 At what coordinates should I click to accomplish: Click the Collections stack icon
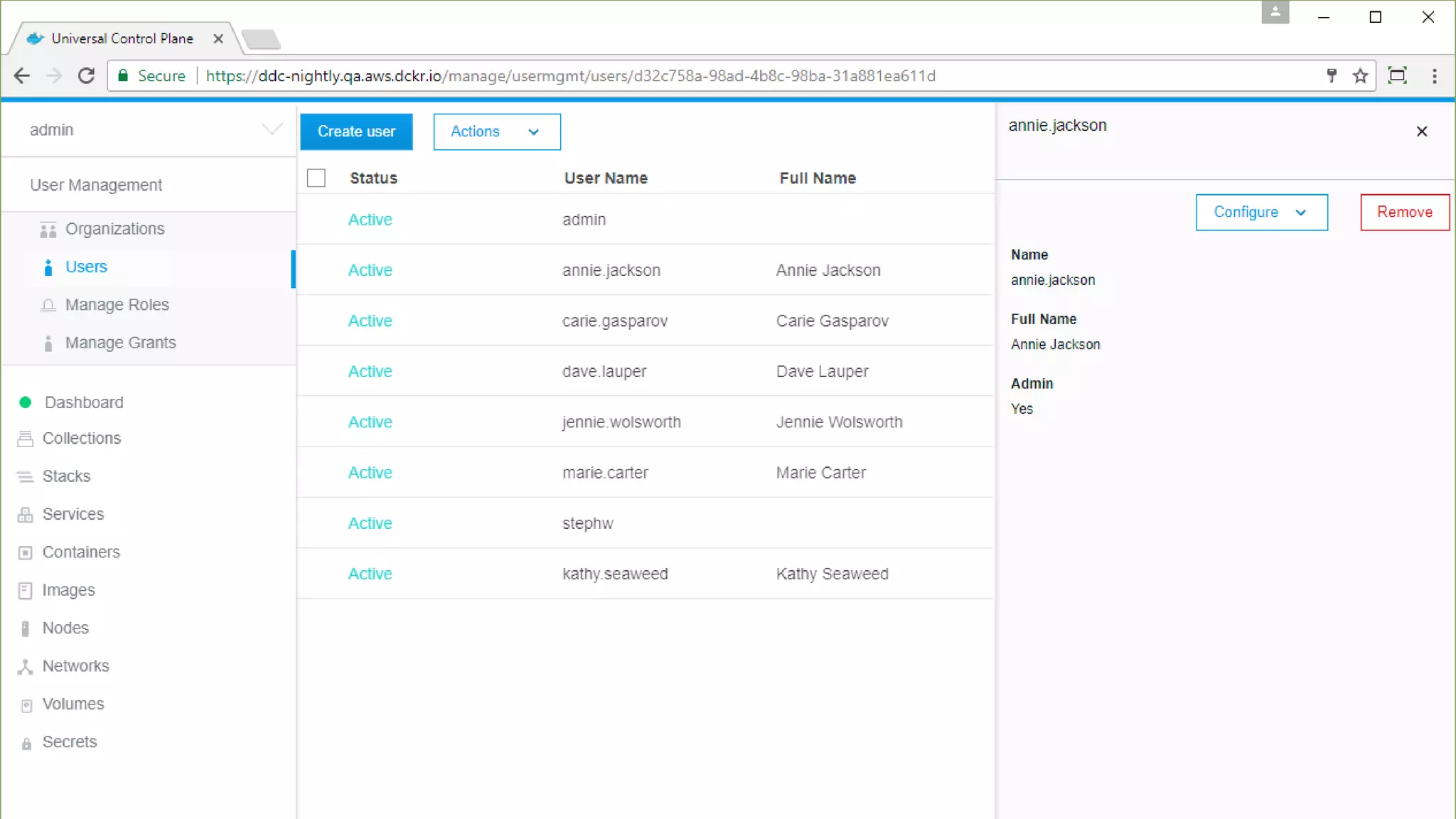click(x=25, y=439)
